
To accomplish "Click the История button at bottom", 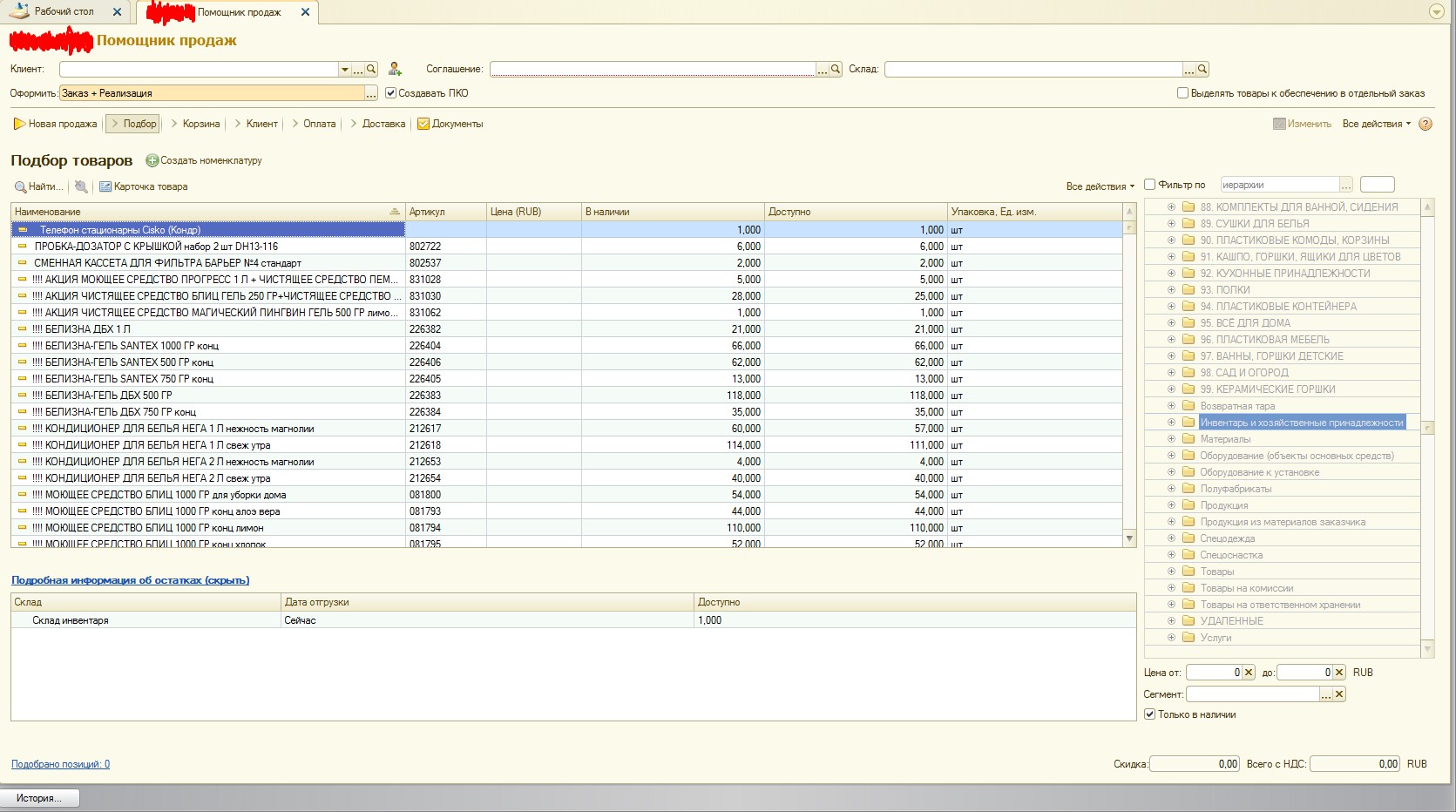I will [x=39, y=798].
